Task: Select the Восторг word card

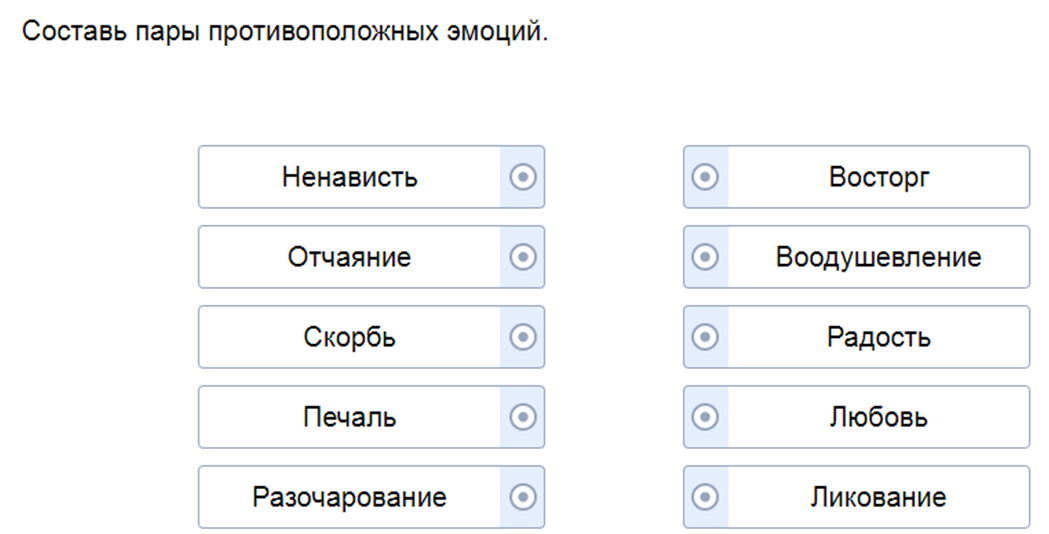Action: [879, 177]
